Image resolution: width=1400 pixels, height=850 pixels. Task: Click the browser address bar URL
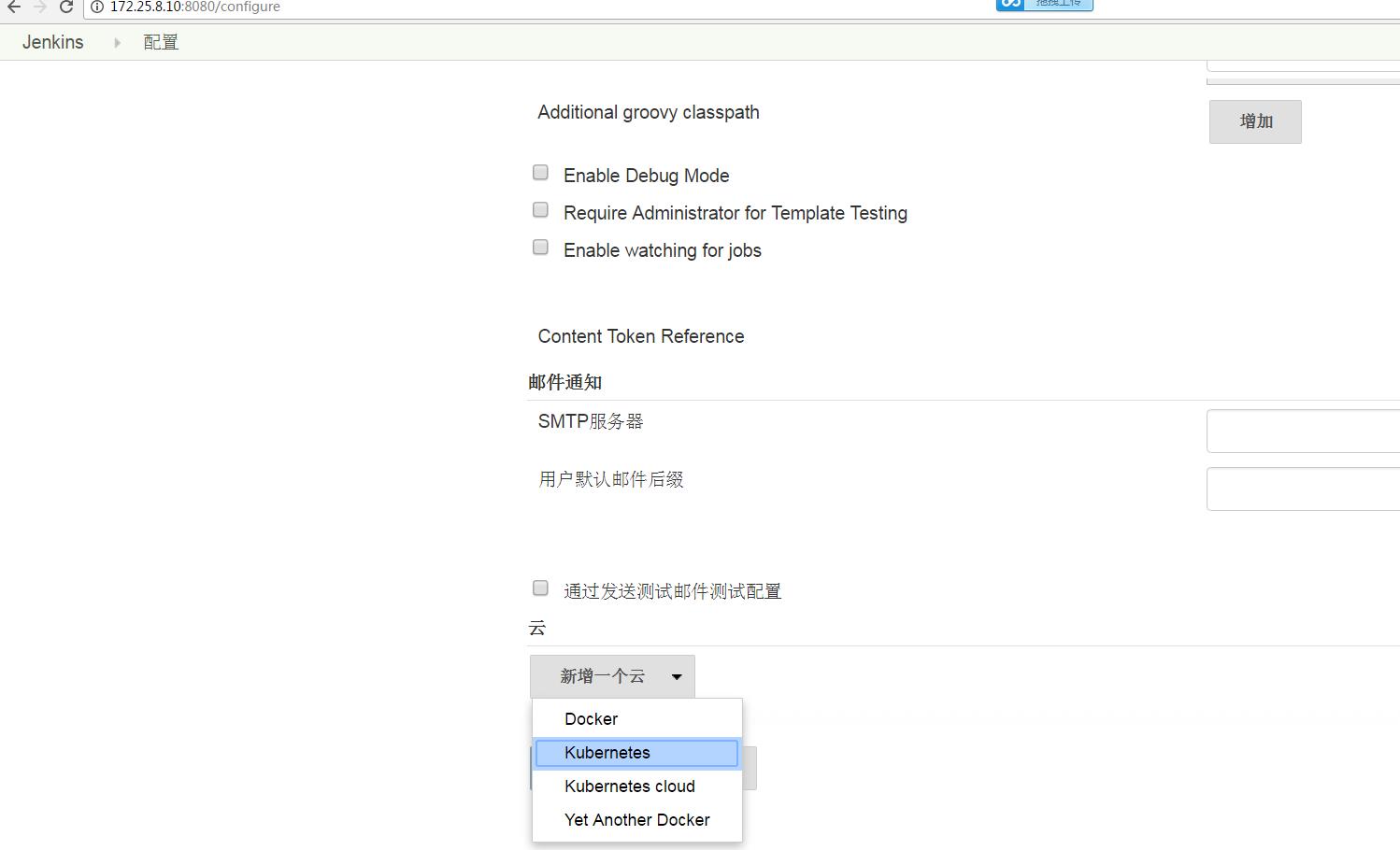195,7
